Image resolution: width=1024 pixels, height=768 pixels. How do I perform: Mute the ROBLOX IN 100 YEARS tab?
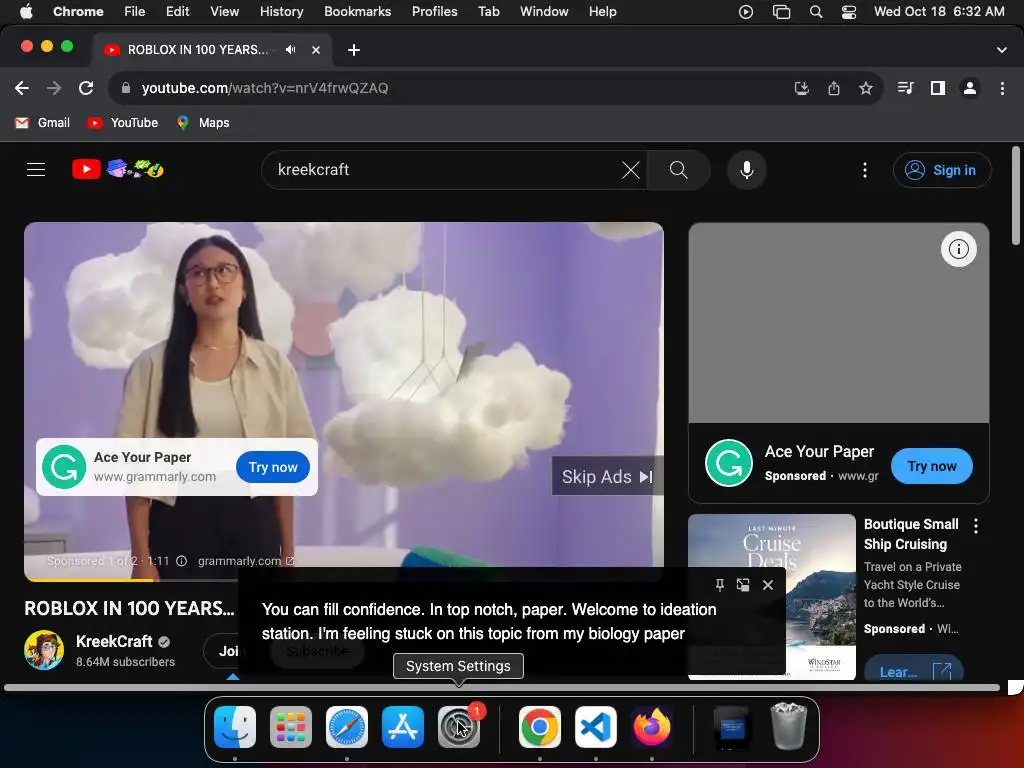pyautogui.click(x=291, y=50)
